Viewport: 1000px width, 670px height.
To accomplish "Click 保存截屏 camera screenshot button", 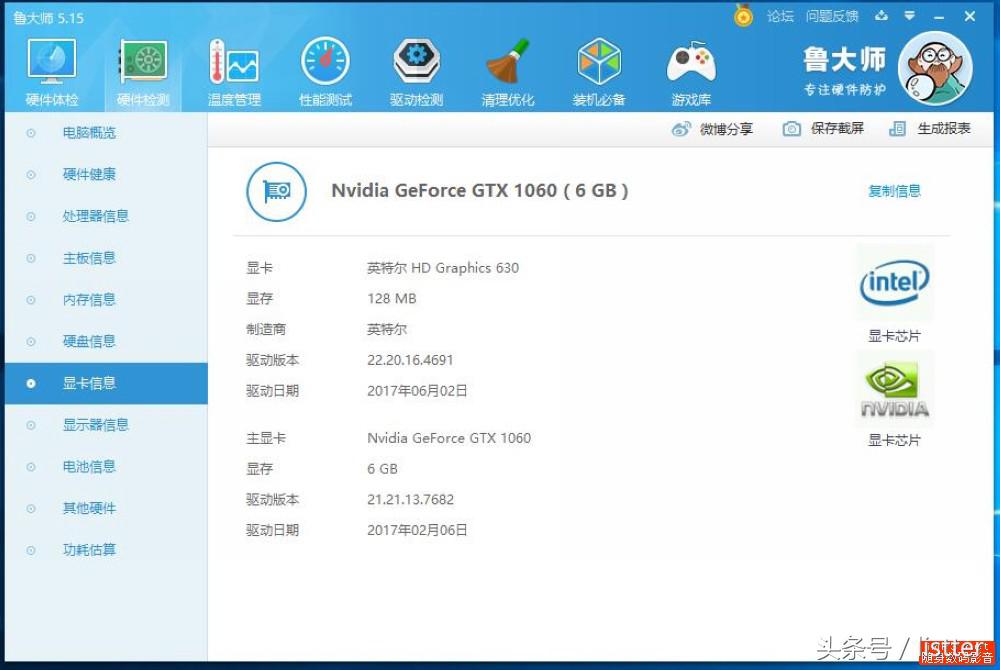I will coord(823,129).
